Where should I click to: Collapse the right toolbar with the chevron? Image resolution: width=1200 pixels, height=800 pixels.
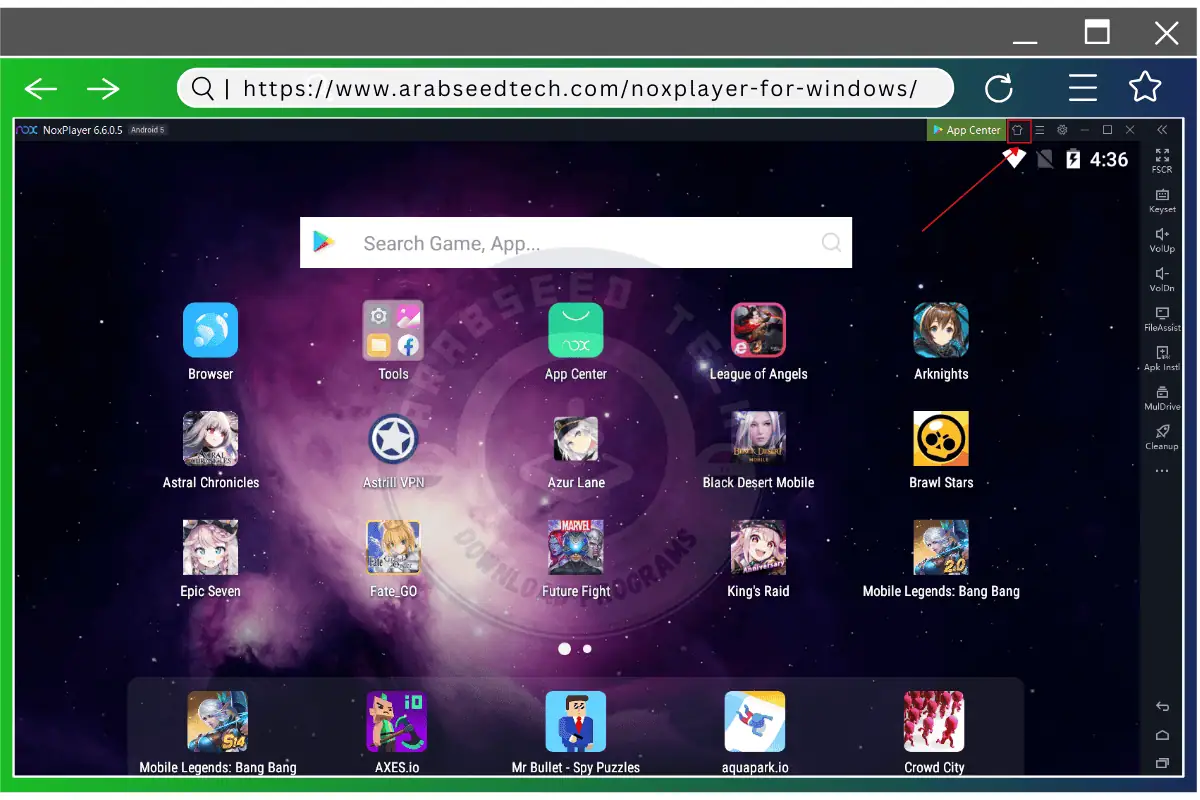pyautogui.click(x=1162, y=128)
